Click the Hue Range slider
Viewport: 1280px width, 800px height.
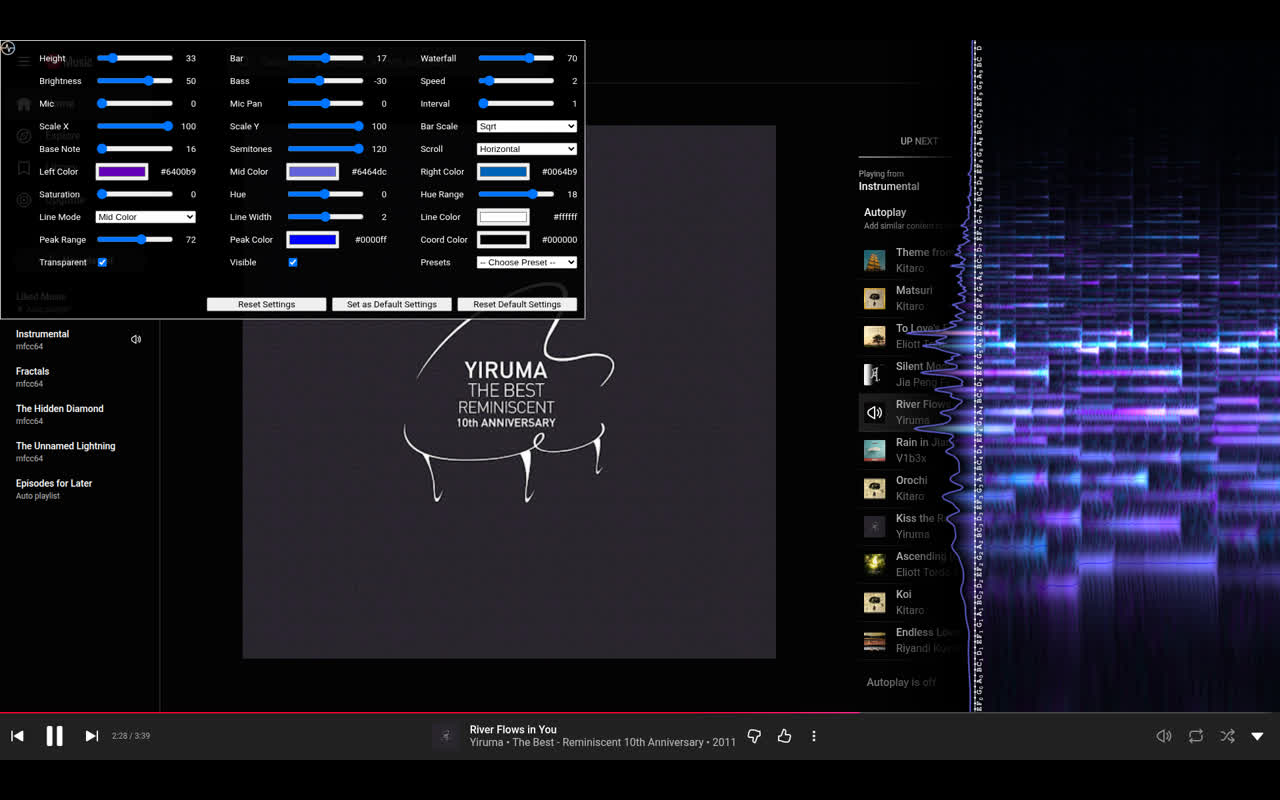pyautogui.click(x=516, y=194)
